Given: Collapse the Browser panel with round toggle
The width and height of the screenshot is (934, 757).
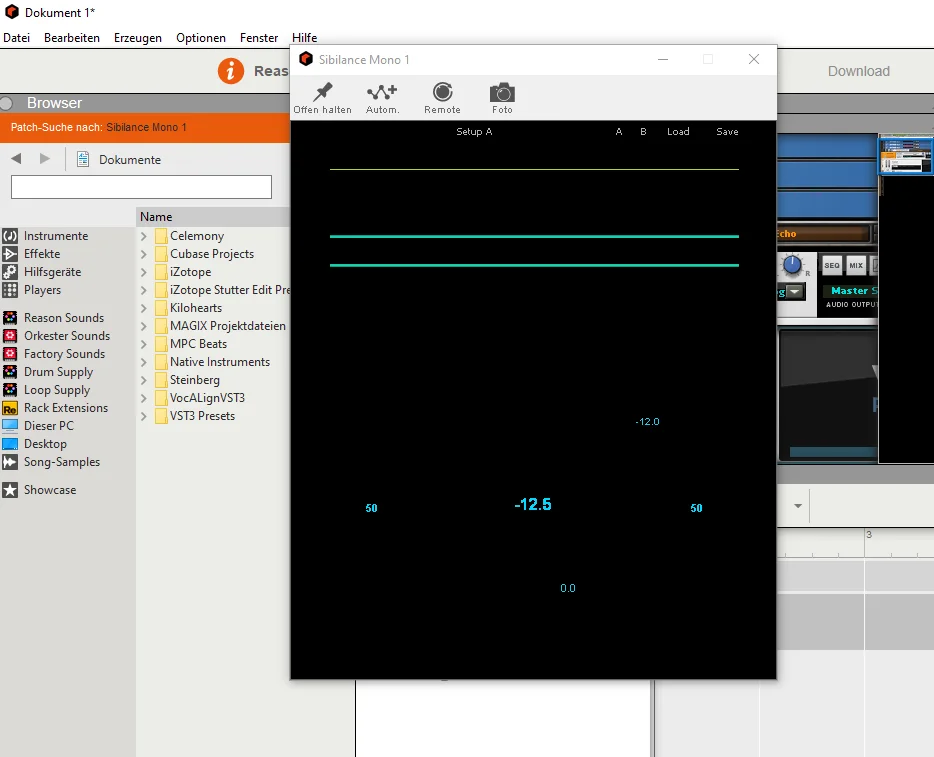Looking at the screenshot, I should [7, 103].
